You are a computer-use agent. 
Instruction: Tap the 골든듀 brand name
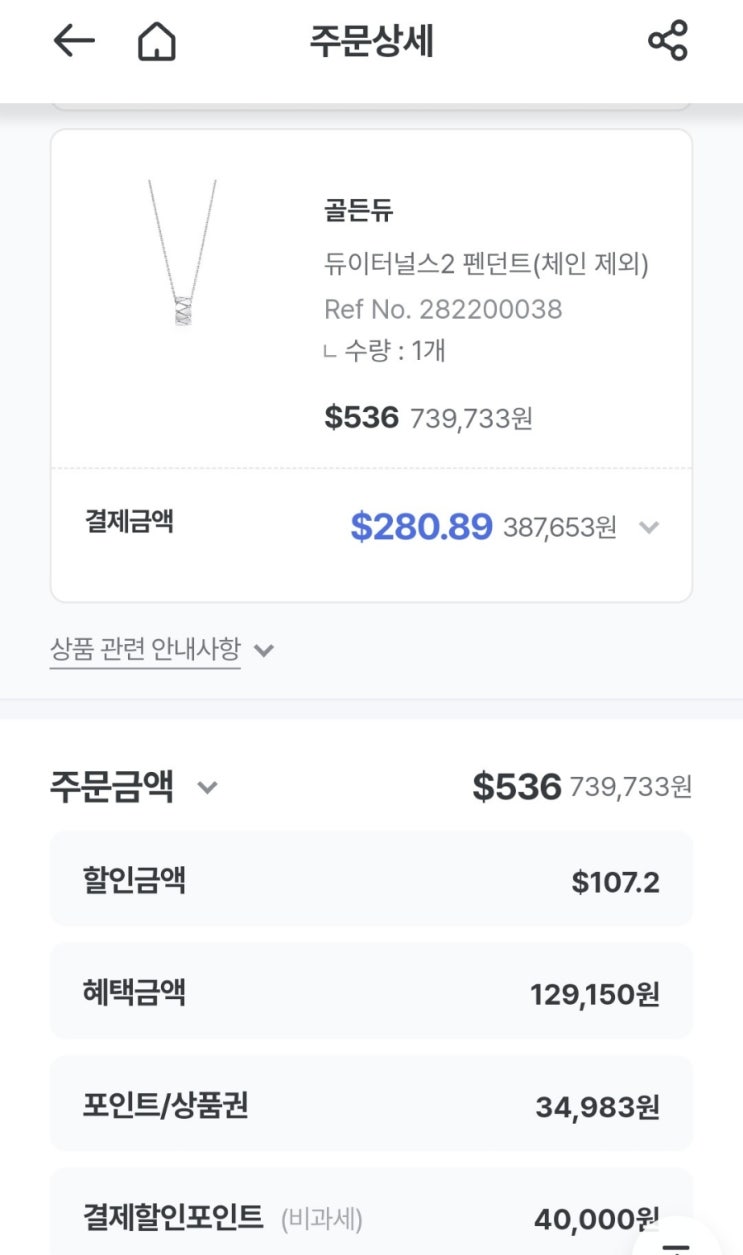pyautogui.click(x=359, y=211)
